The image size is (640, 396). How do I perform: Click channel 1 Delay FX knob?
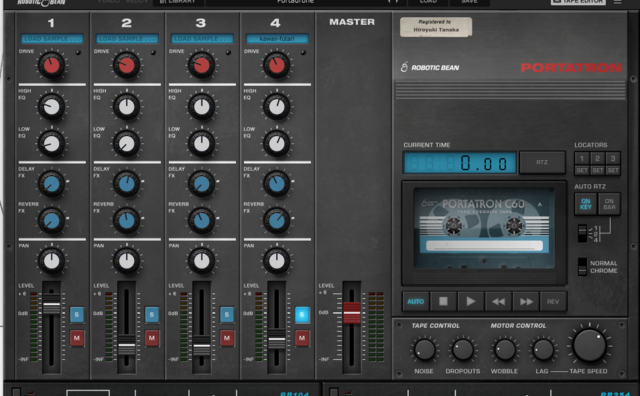coord(51,184)
